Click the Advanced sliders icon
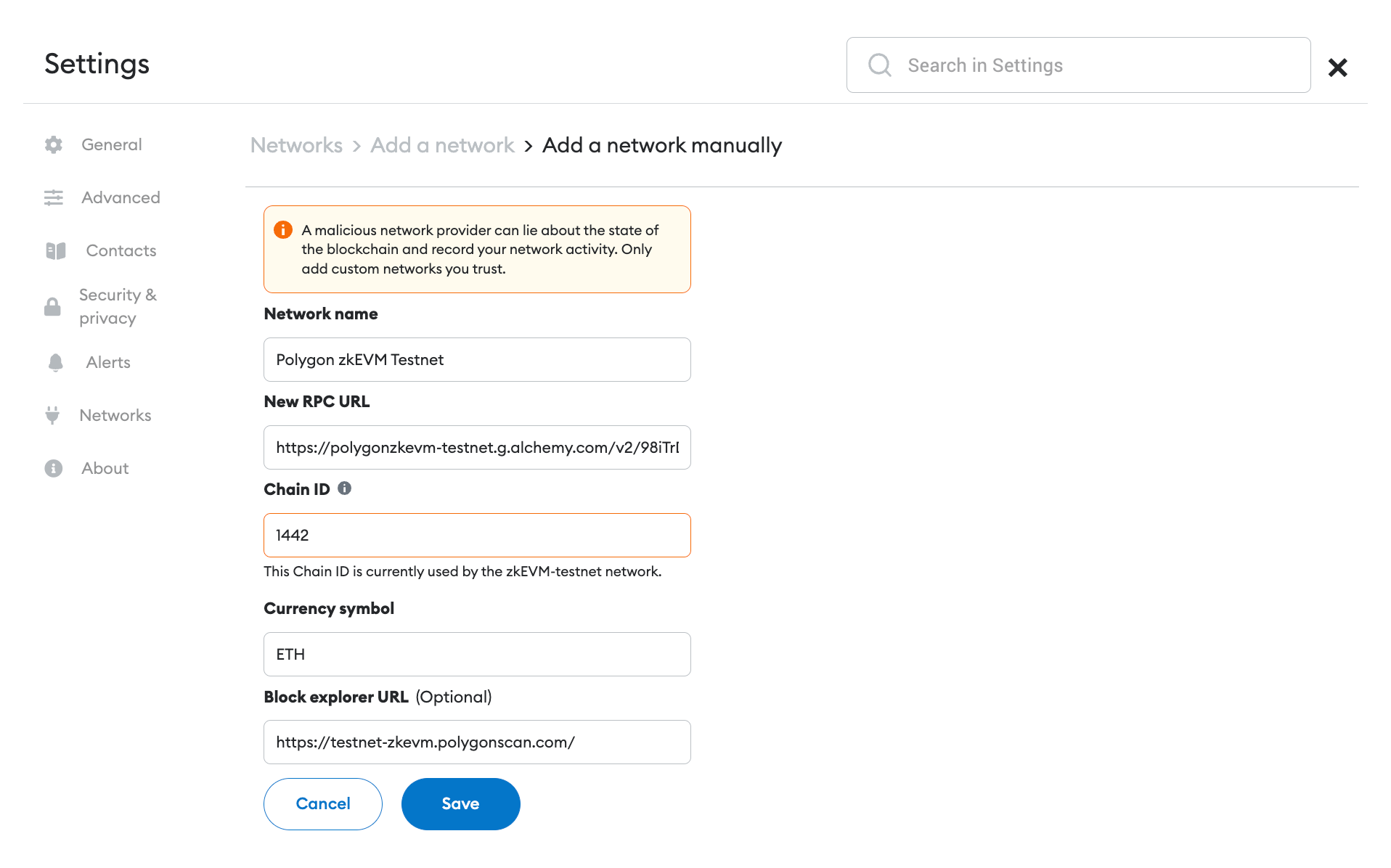This screenshot has height=868, width=1391. (x=53, y=197)
